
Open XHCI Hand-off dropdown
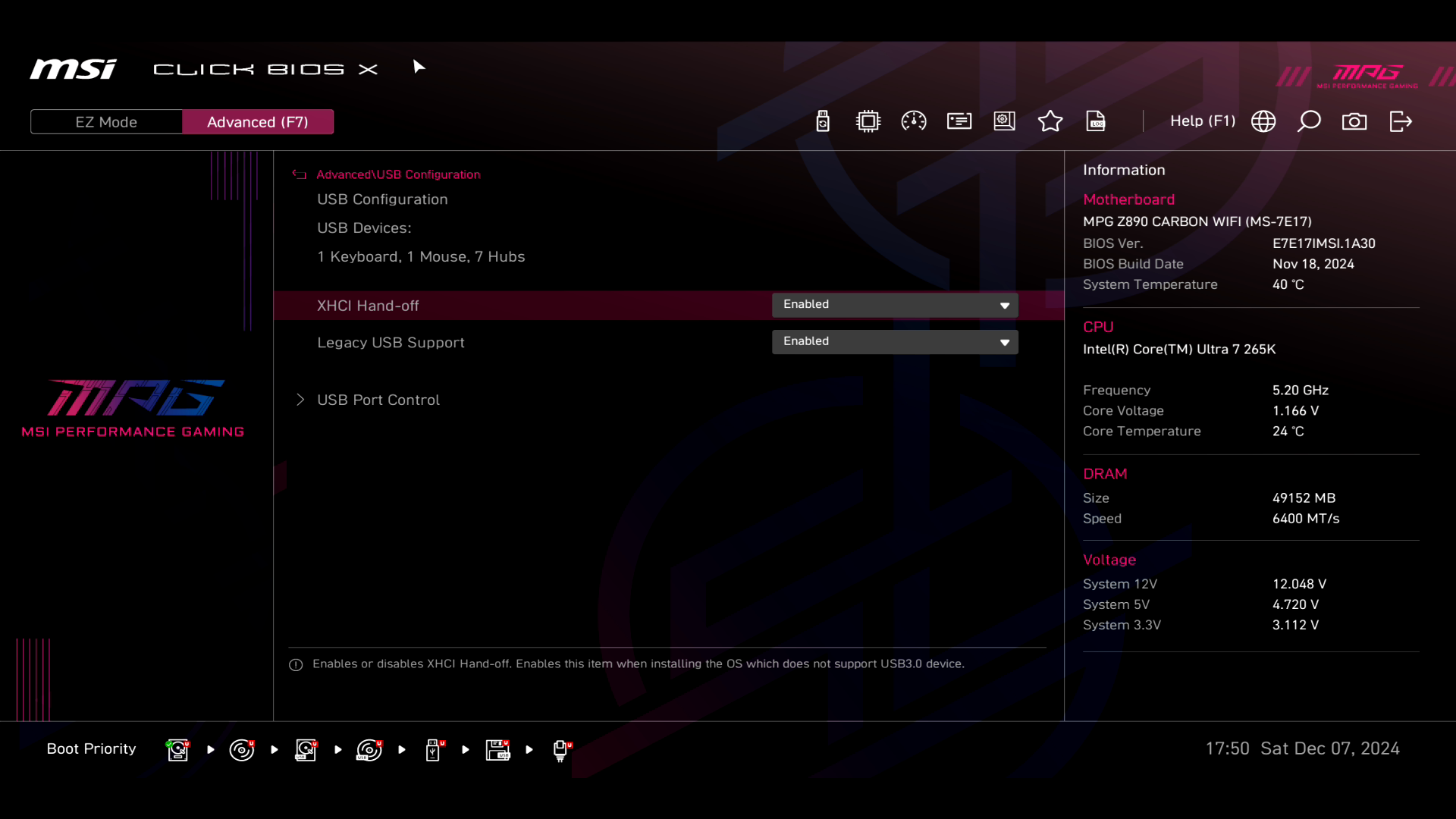pos(895,305)
